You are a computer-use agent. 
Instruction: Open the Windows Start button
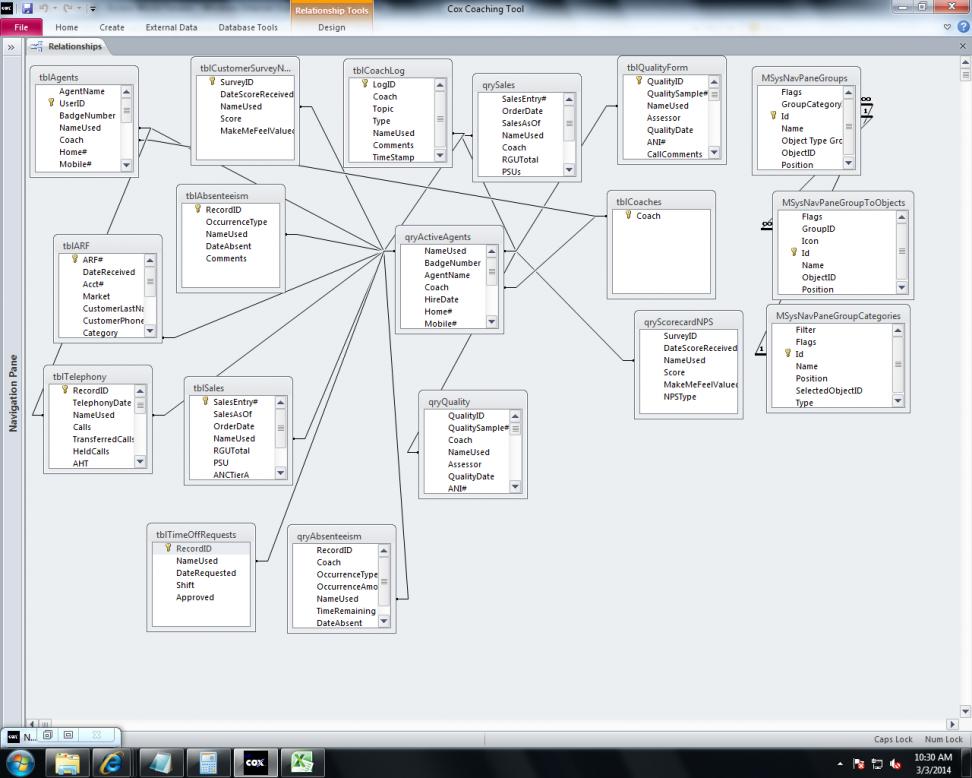[x=20, y=763]
